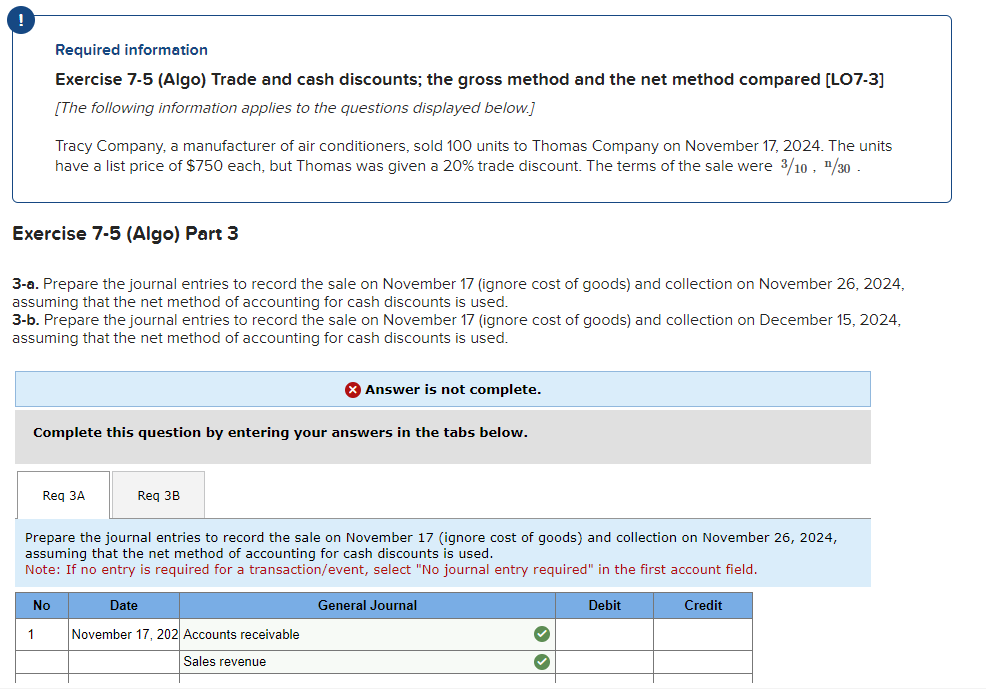Screen dimensions: 986x690
Task: Click the Answer is not complete message
Action: (453, 390)
